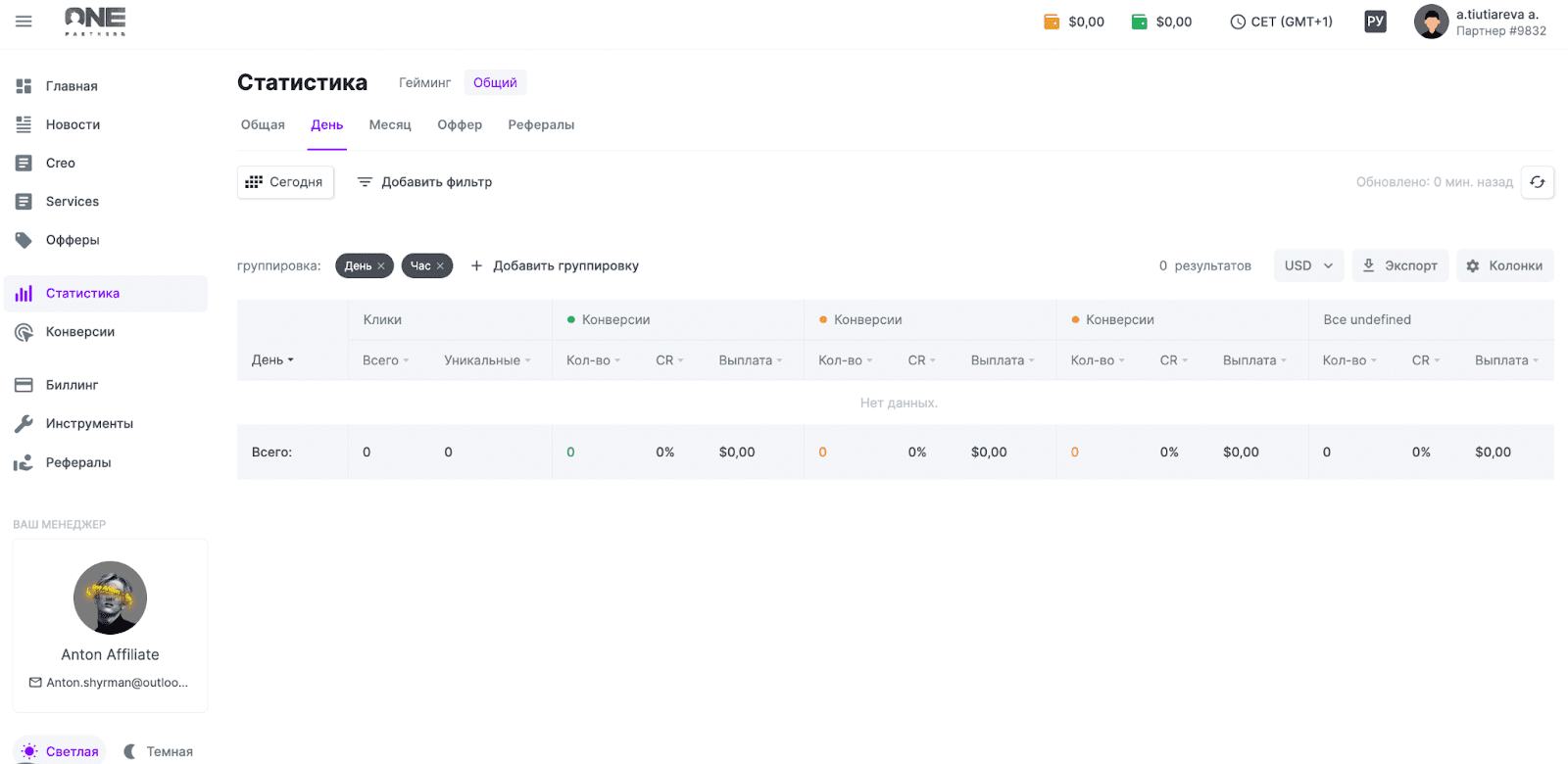Open the hamburger menu

24,21
